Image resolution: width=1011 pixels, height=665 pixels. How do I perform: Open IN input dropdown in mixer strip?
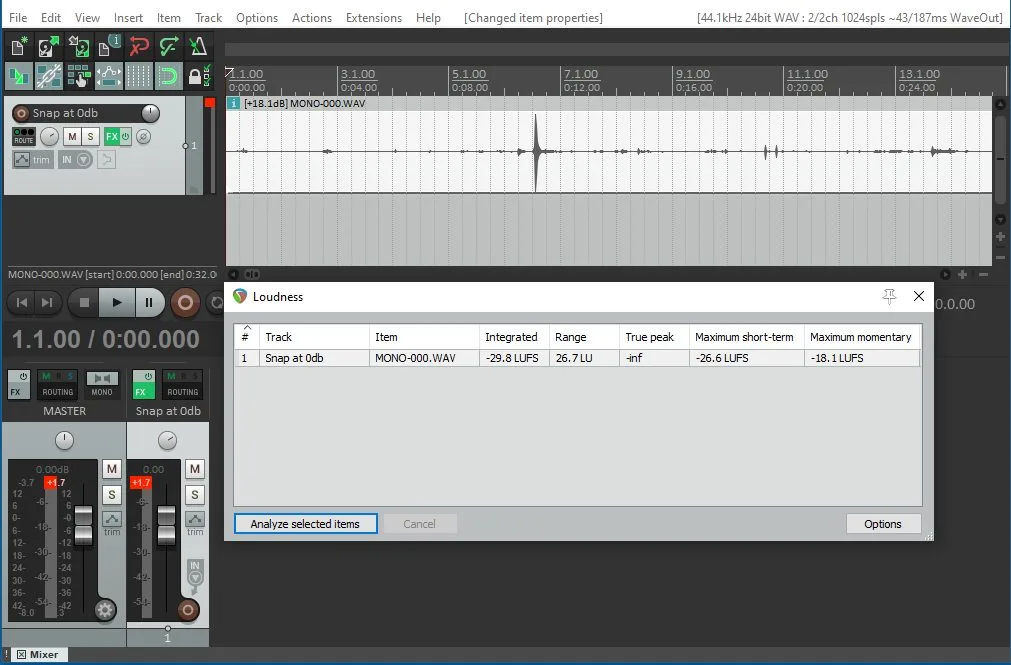pyautogui.click(x=195, y=572)
